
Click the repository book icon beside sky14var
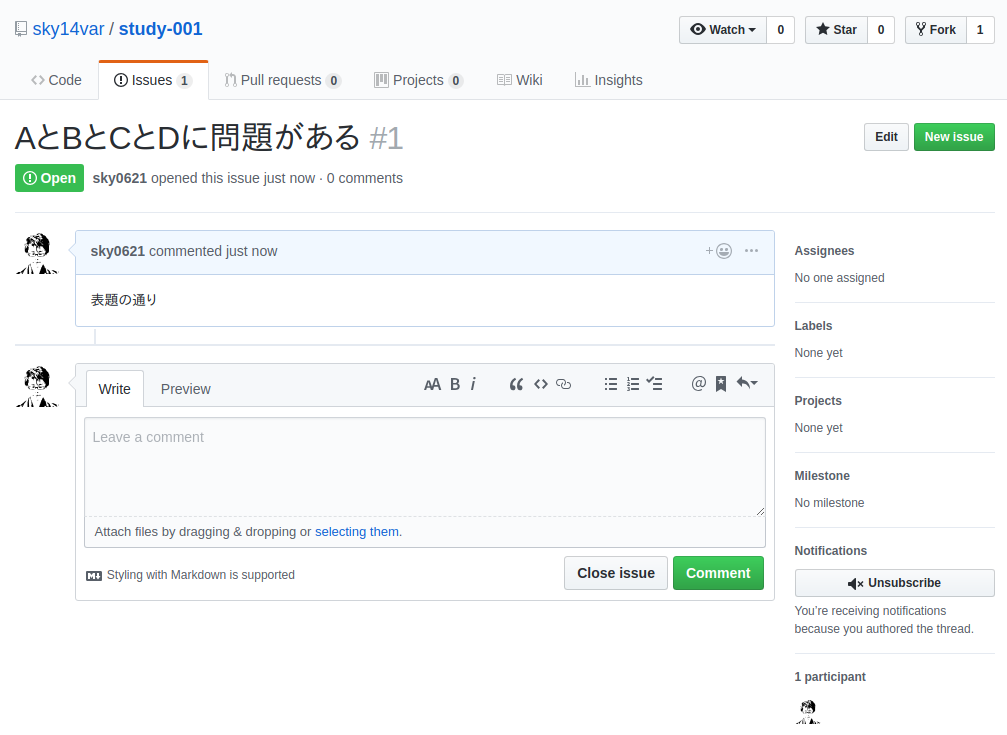21,29
